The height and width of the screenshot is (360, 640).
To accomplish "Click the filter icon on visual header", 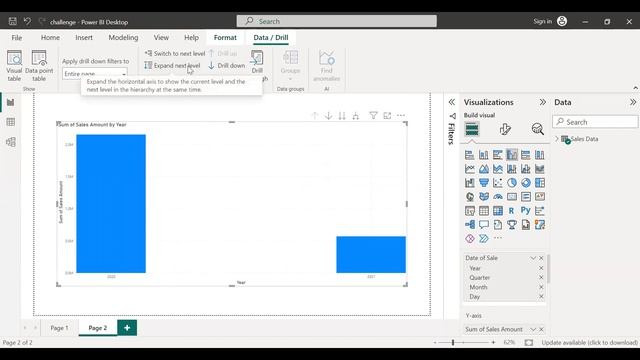I will [x=373, y=116].
